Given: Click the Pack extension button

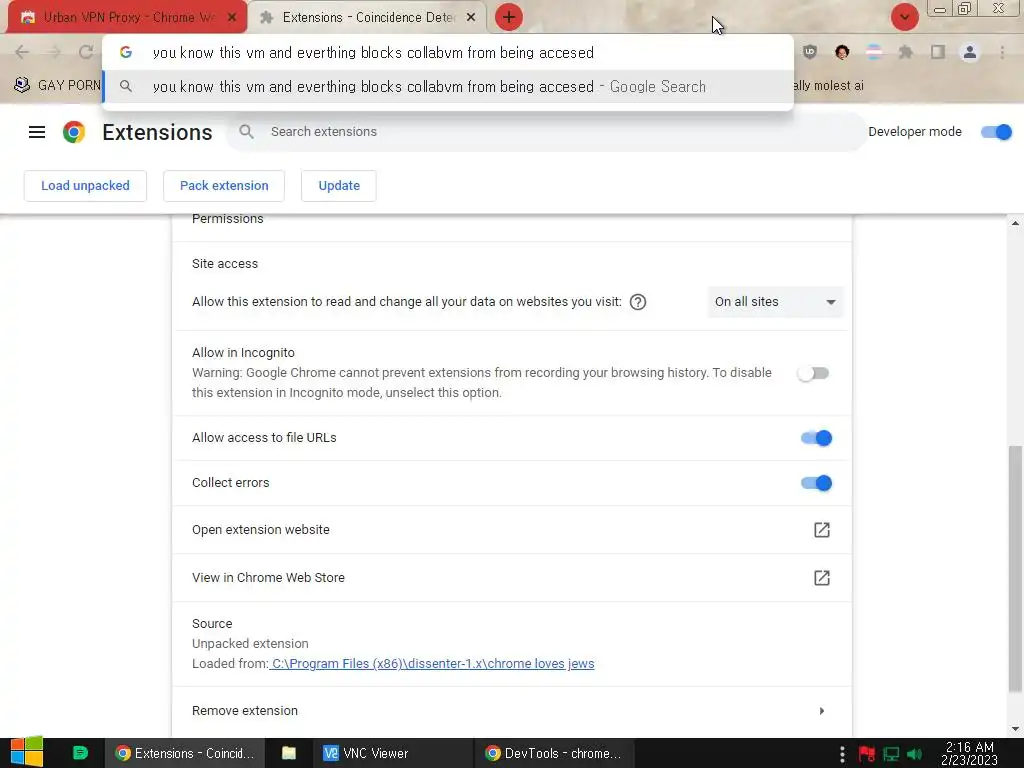Looking at the screenshot, I should click(x=224, y=185).
